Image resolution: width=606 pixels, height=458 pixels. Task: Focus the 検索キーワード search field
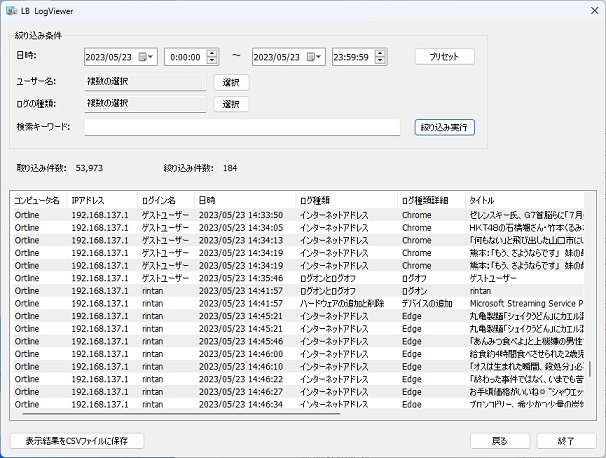tap(242, 127)
